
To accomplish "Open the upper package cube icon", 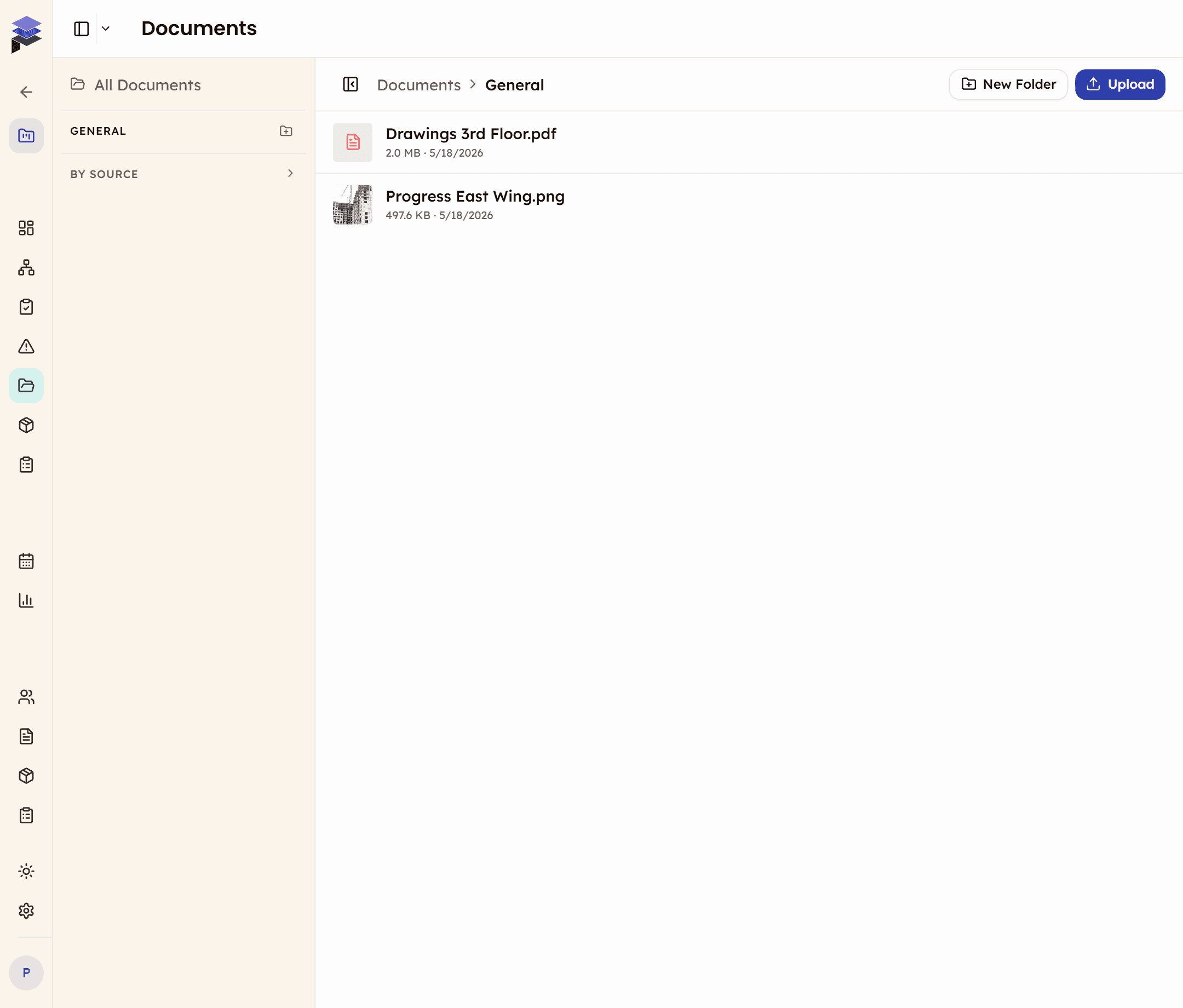I will point(26,425).
